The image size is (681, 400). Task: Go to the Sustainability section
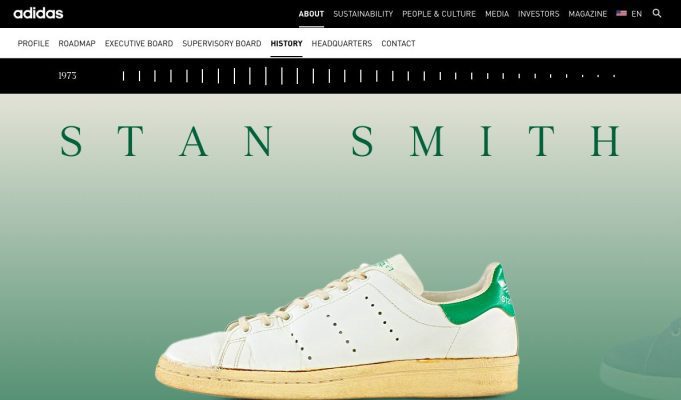coord(363,14)
